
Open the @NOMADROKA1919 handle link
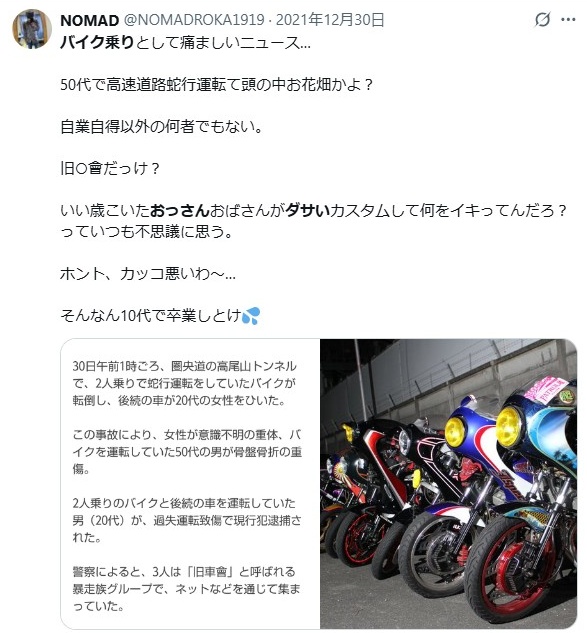[x=193, y=20]
